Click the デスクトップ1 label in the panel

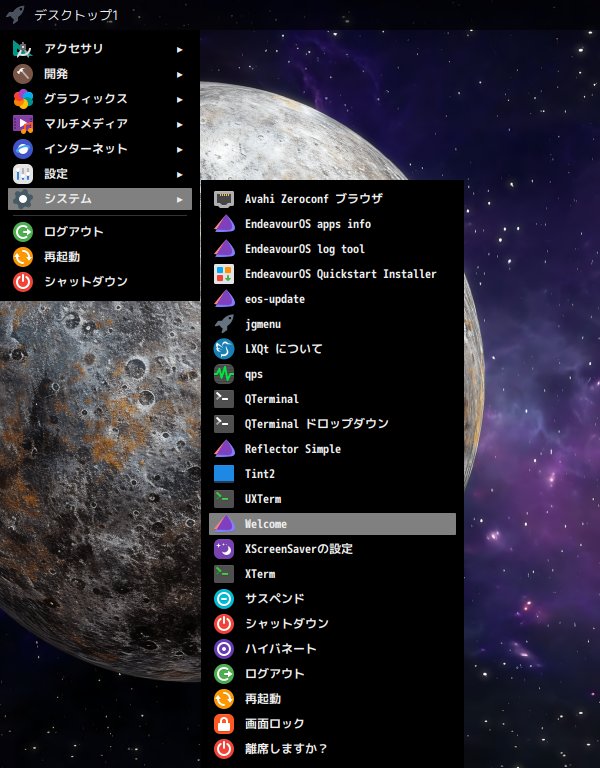click(76, 15)
